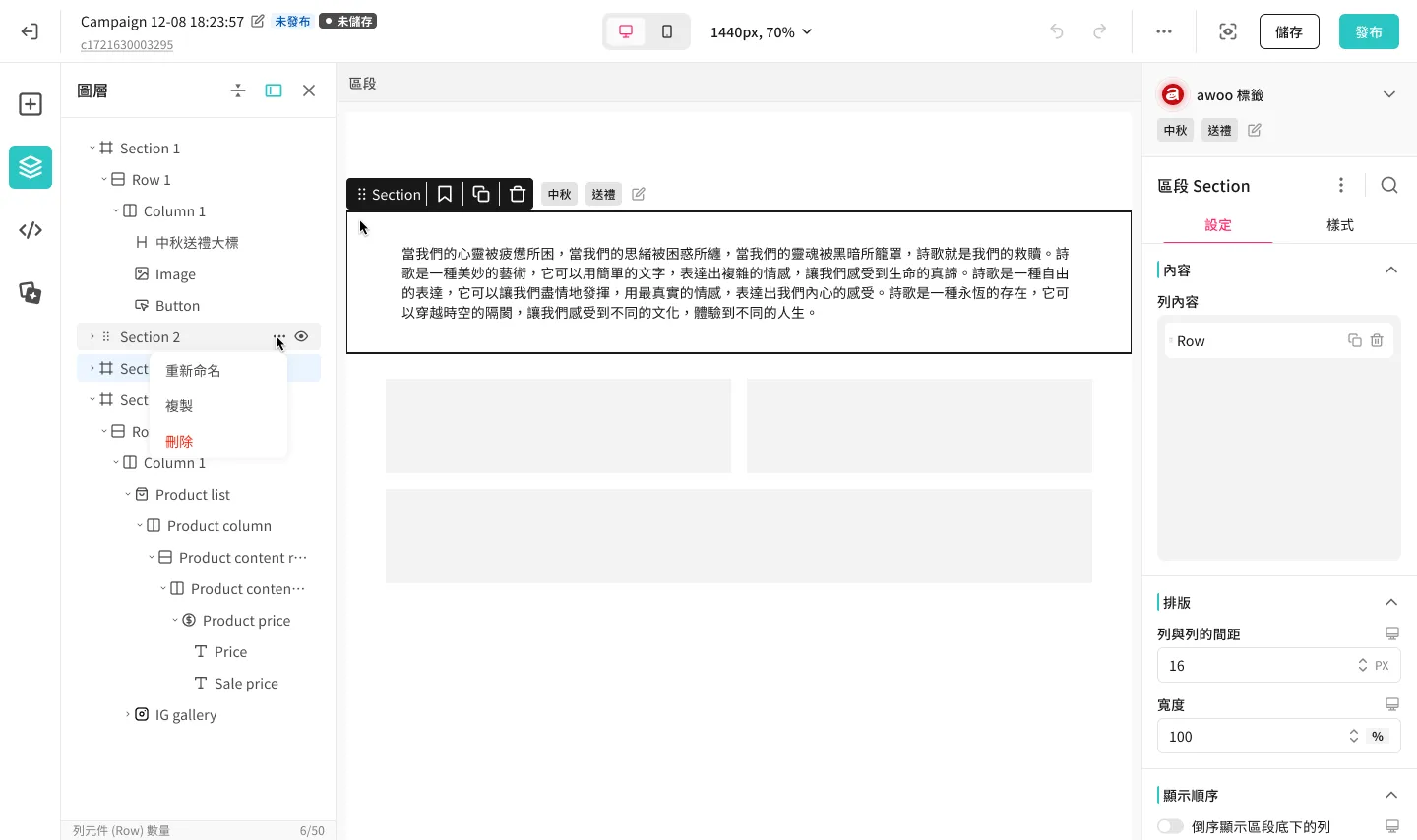Click the 儲存 button

pos(1289,31)
